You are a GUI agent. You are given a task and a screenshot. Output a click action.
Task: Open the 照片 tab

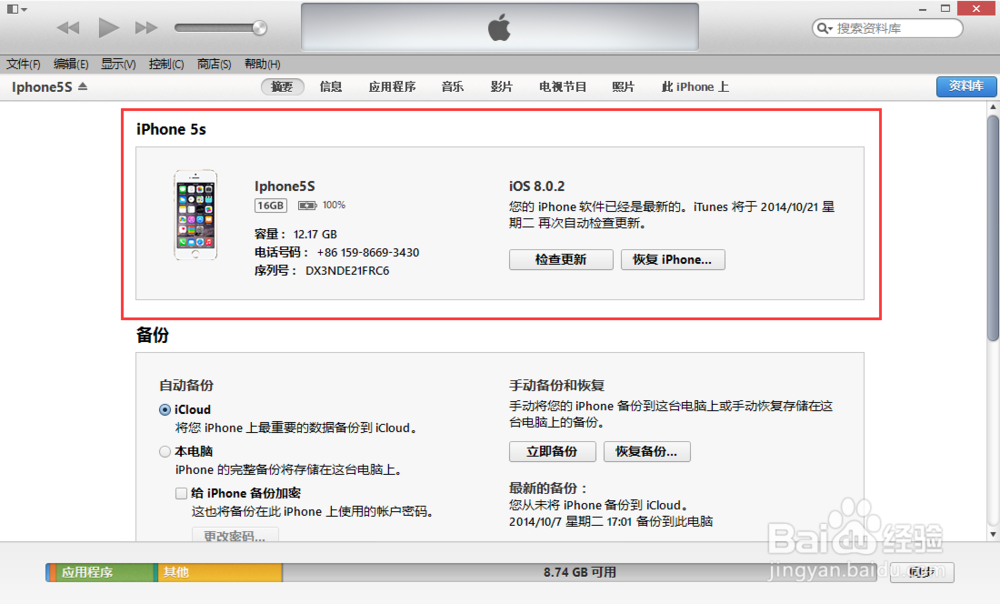click(623, 87)
